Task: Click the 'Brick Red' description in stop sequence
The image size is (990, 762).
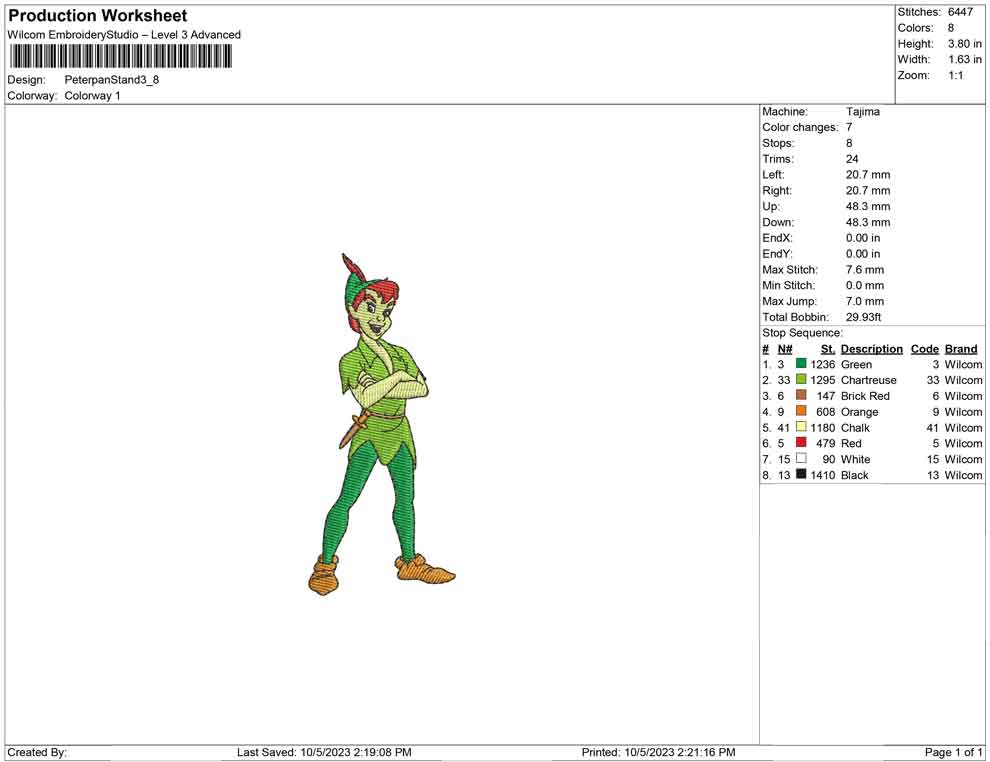Action: pos(865,396)
